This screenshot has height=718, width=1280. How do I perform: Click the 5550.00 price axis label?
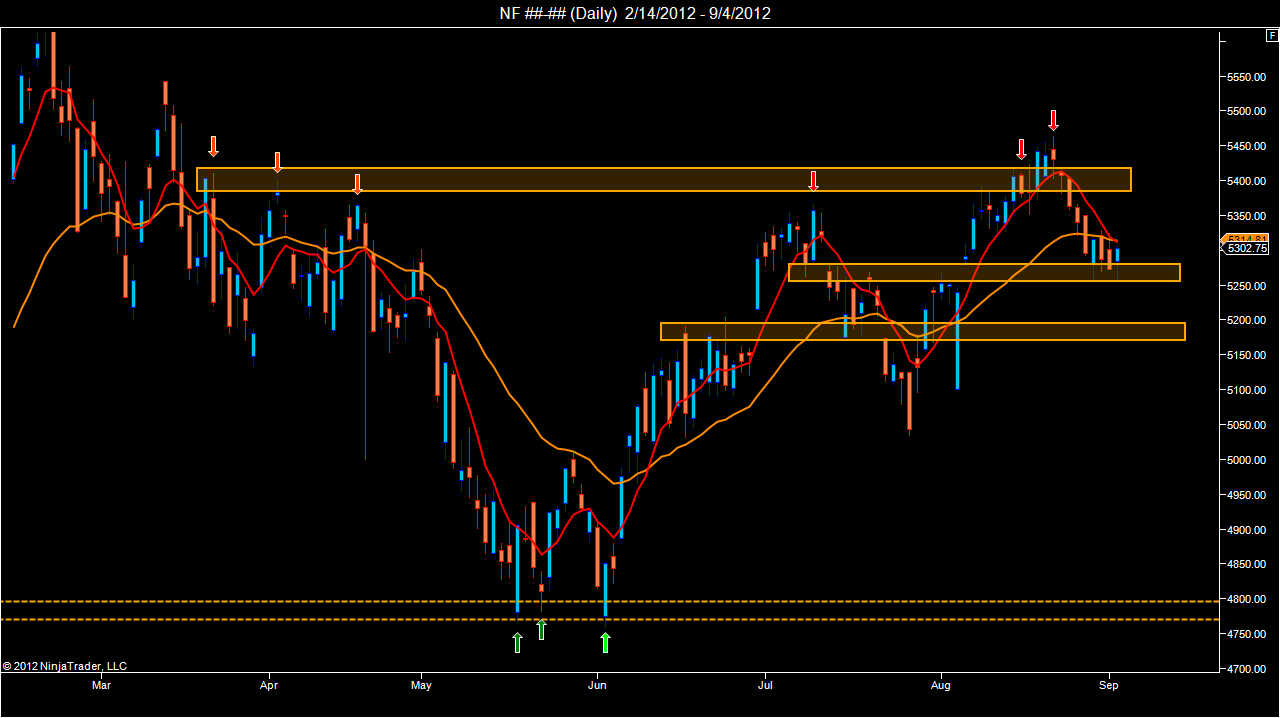pyautogui.click(x=1247, y=77)
